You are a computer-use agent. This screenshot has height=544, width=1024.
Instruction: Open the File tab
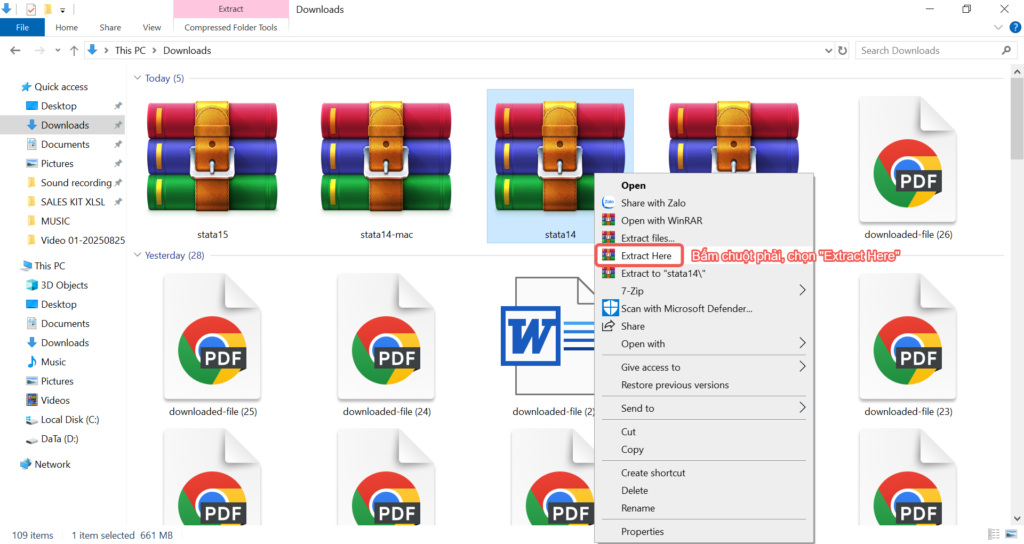(x=22, y=28)
